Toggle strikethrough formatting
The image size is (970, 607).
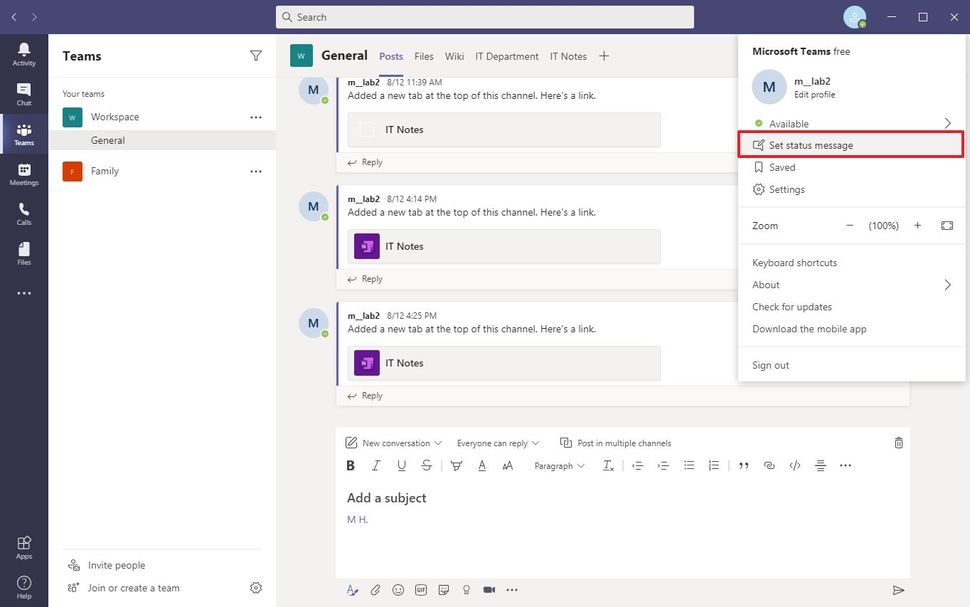tap(426, 465)
